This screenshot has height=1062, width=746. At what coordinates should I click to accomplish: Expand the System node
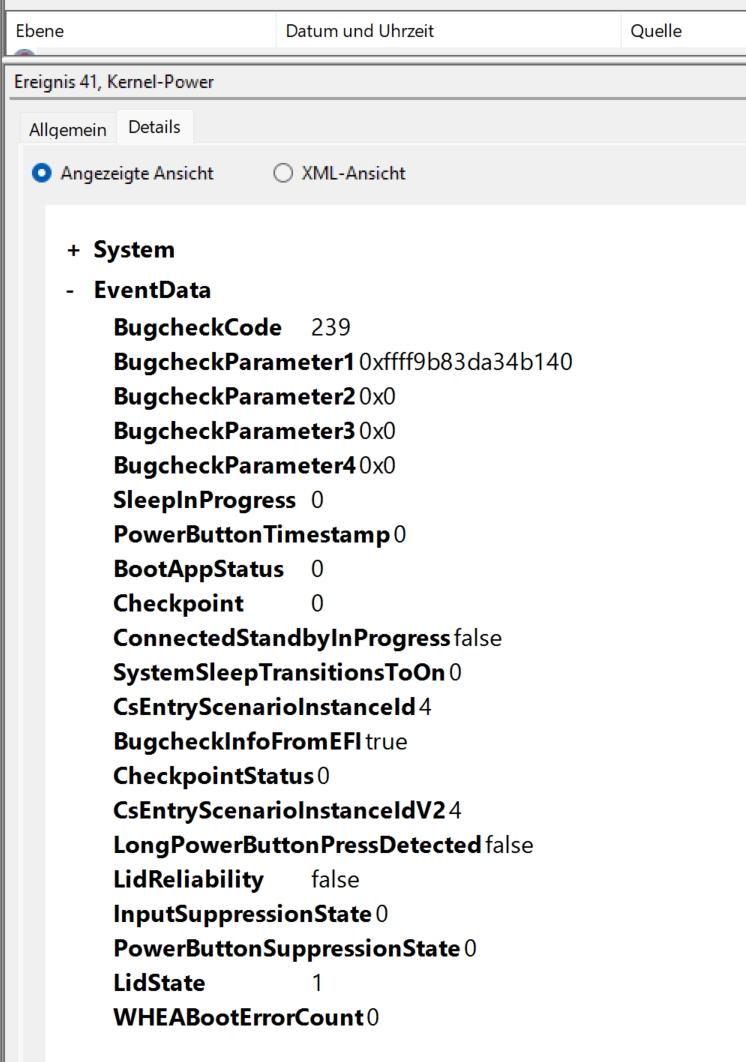coord(73,250)
